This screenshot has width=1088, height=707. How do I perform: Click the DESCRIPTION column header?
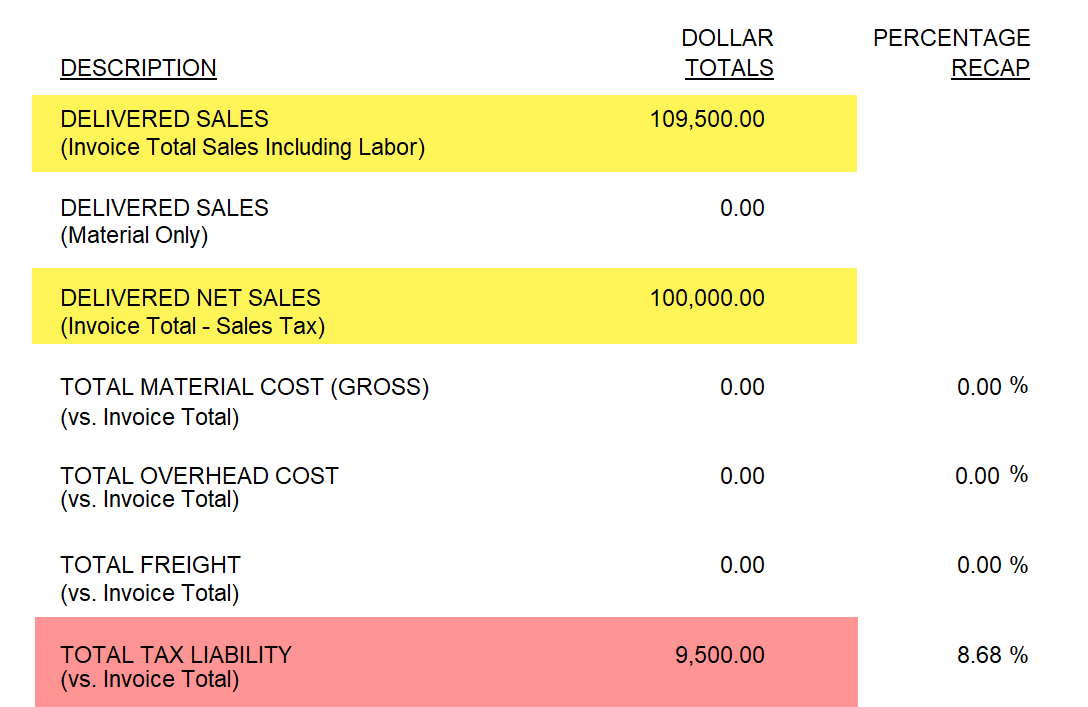point(138,68)
